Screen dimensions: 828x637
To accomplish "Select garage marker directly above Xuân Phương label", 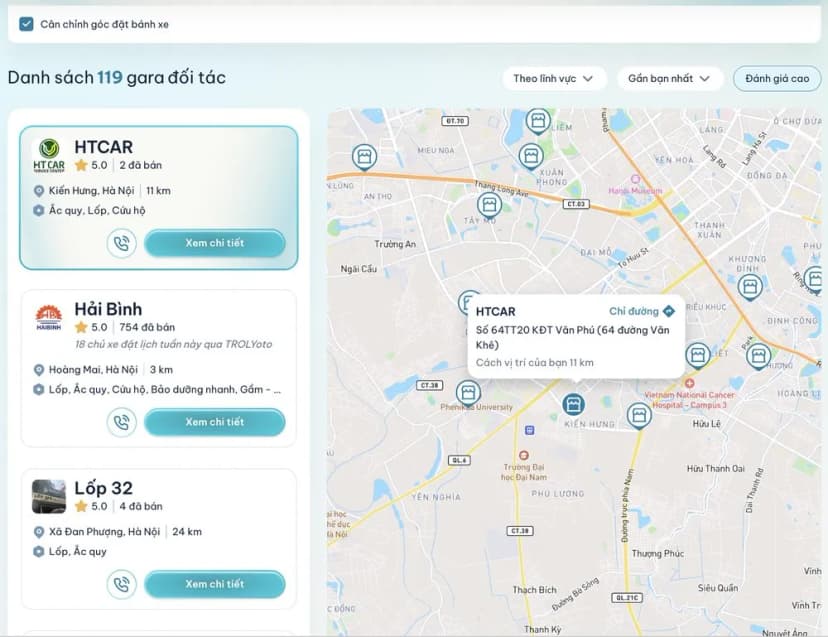I will 531,157.
